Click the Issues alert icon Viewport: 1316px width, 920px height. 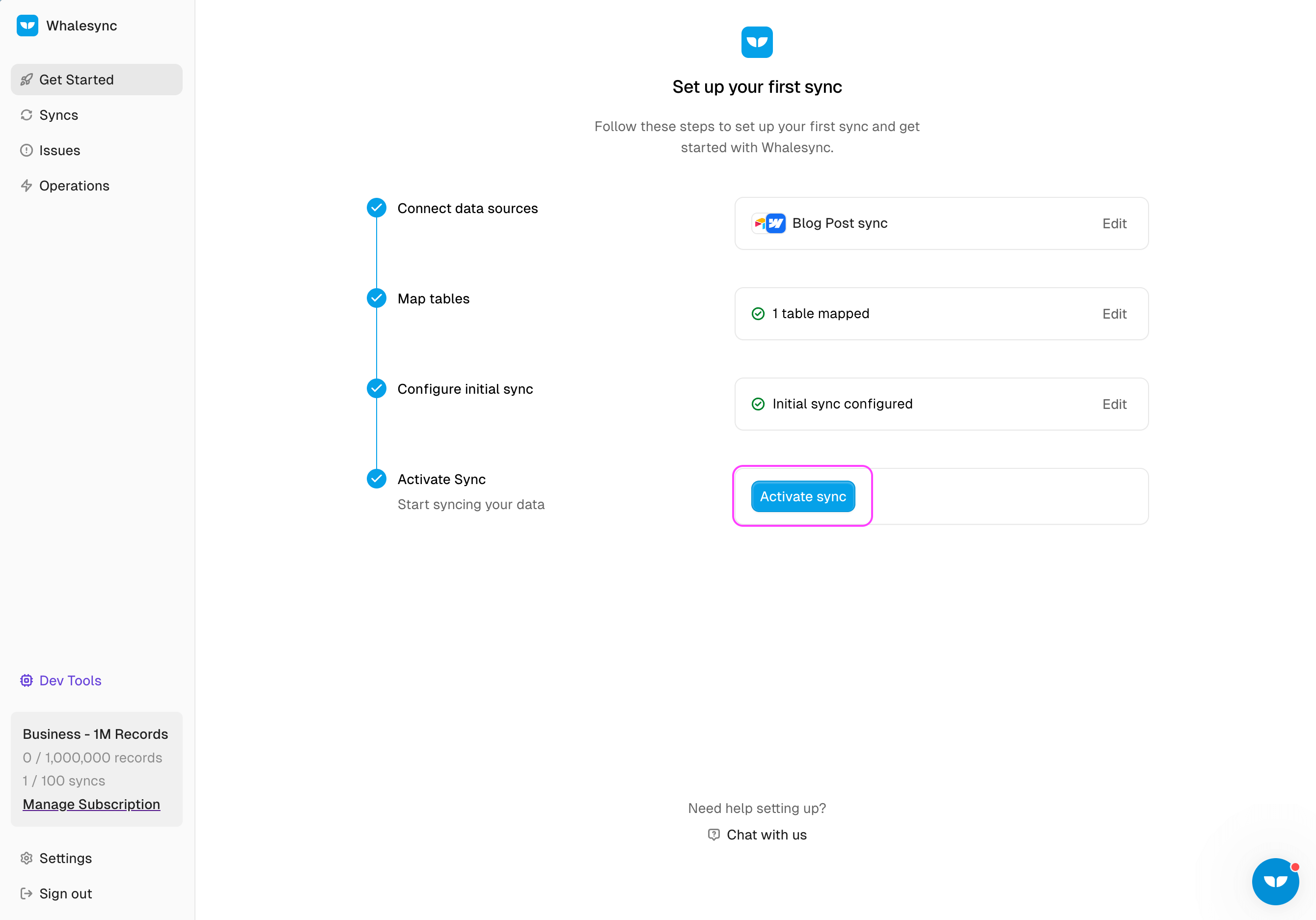pyautogui.click(x=27, y=150)
